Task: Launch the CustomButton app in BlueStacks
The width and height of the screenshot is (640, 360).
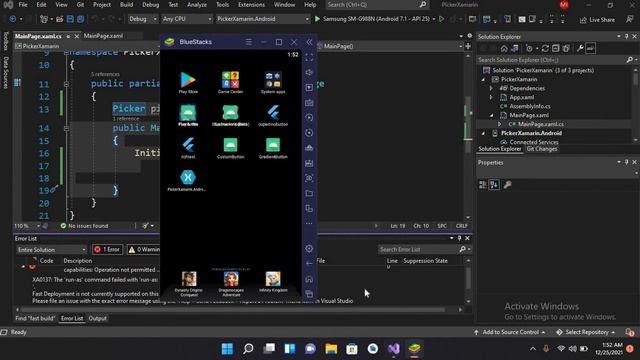Action: coord(230,147)
